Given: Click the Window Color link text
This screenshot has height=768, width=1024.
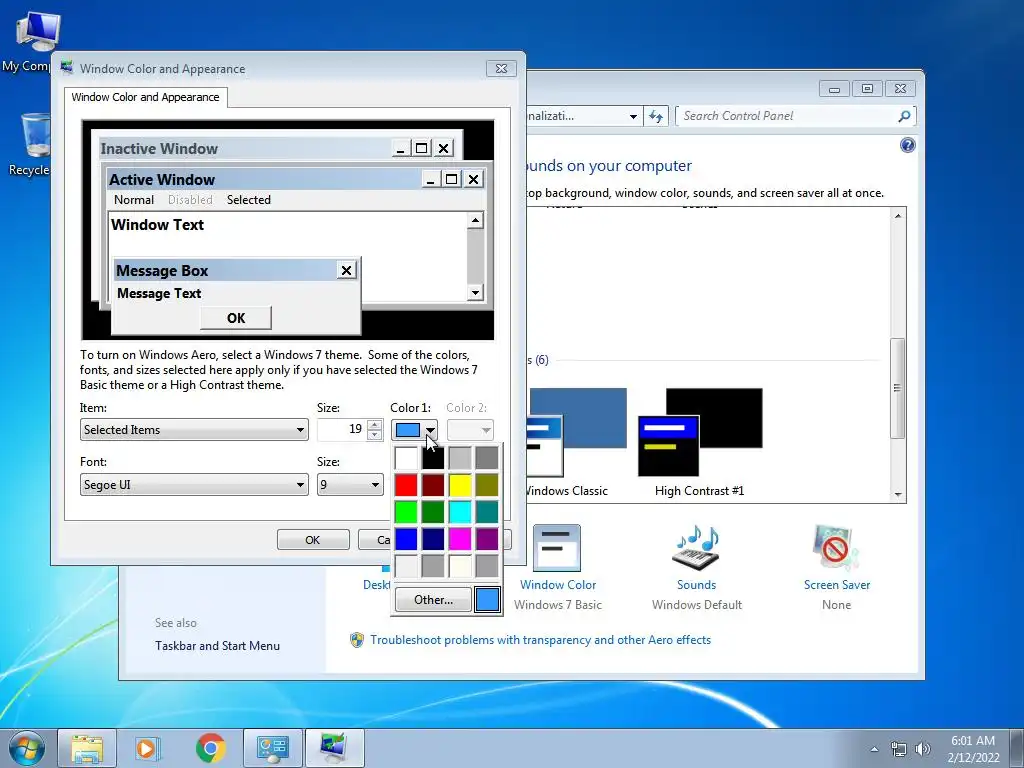Looking at the screenshot, I should pos(558,585).
